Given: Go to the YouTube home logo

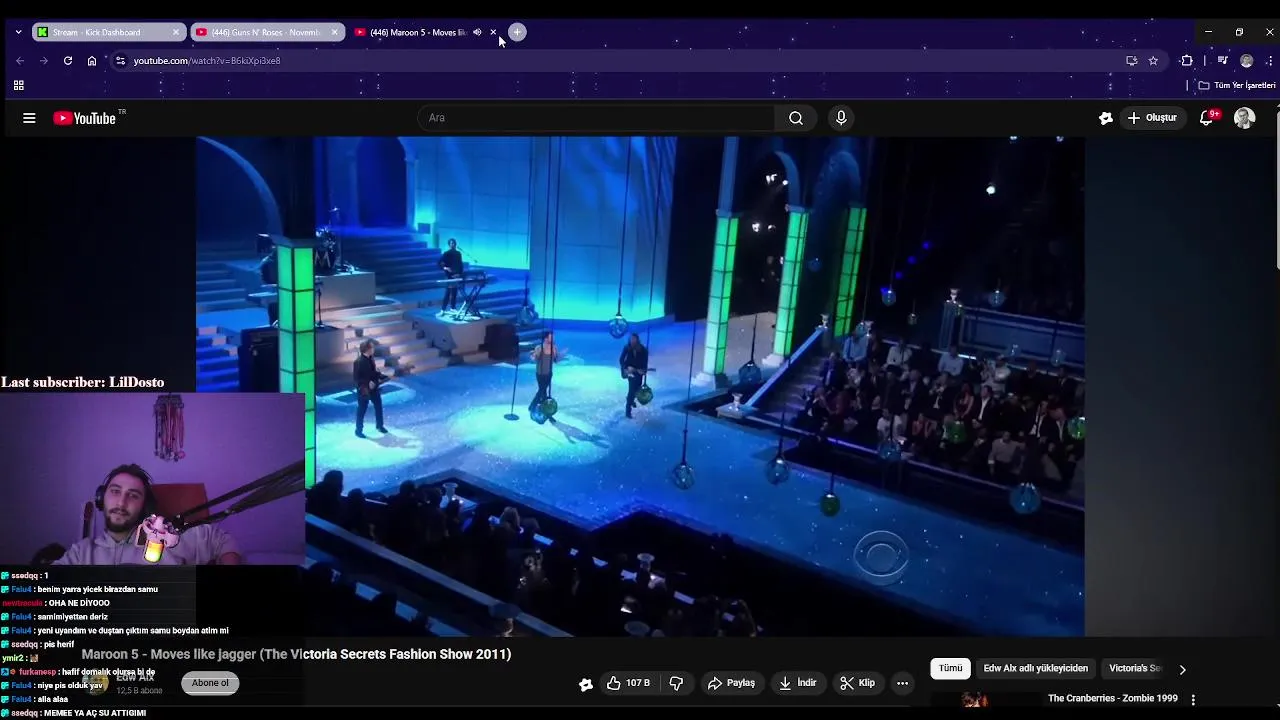Looking at the screenshot, I should pos(85,118).
